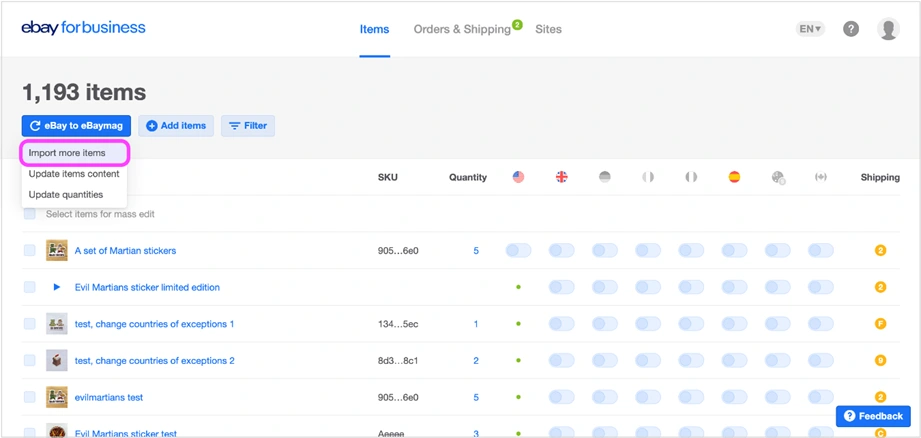
Task: Toggle the eBay to eBaymag dropdown button
Action: (x=76, y=126)
